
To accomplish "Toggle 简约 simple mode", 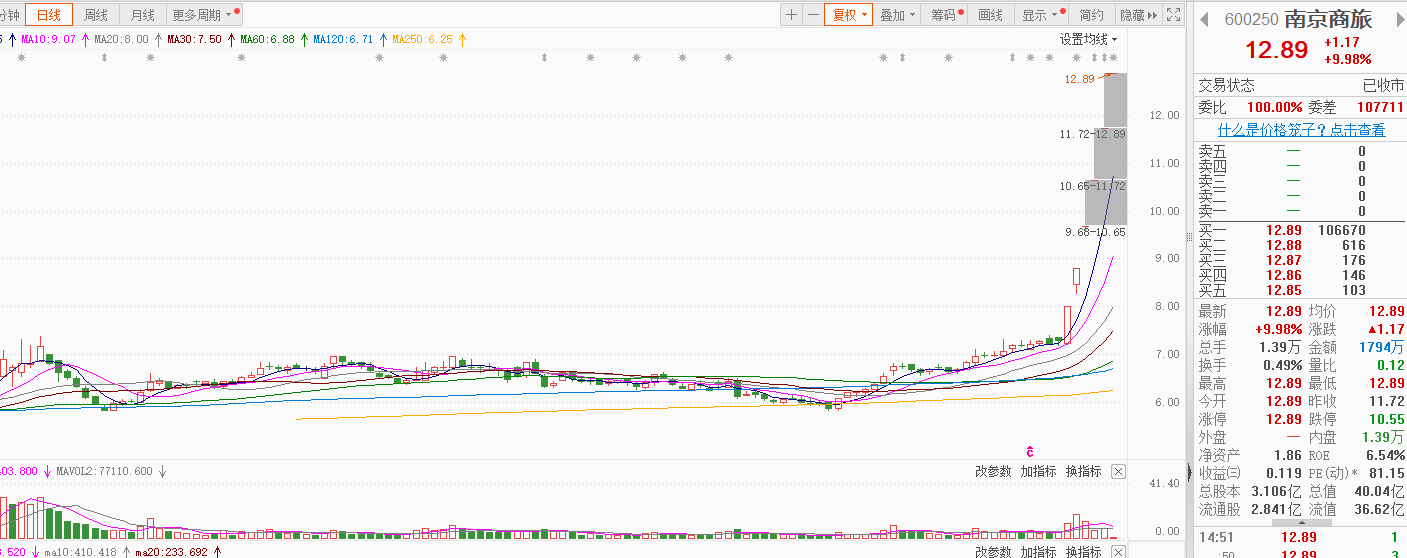I will point(1092,15).
